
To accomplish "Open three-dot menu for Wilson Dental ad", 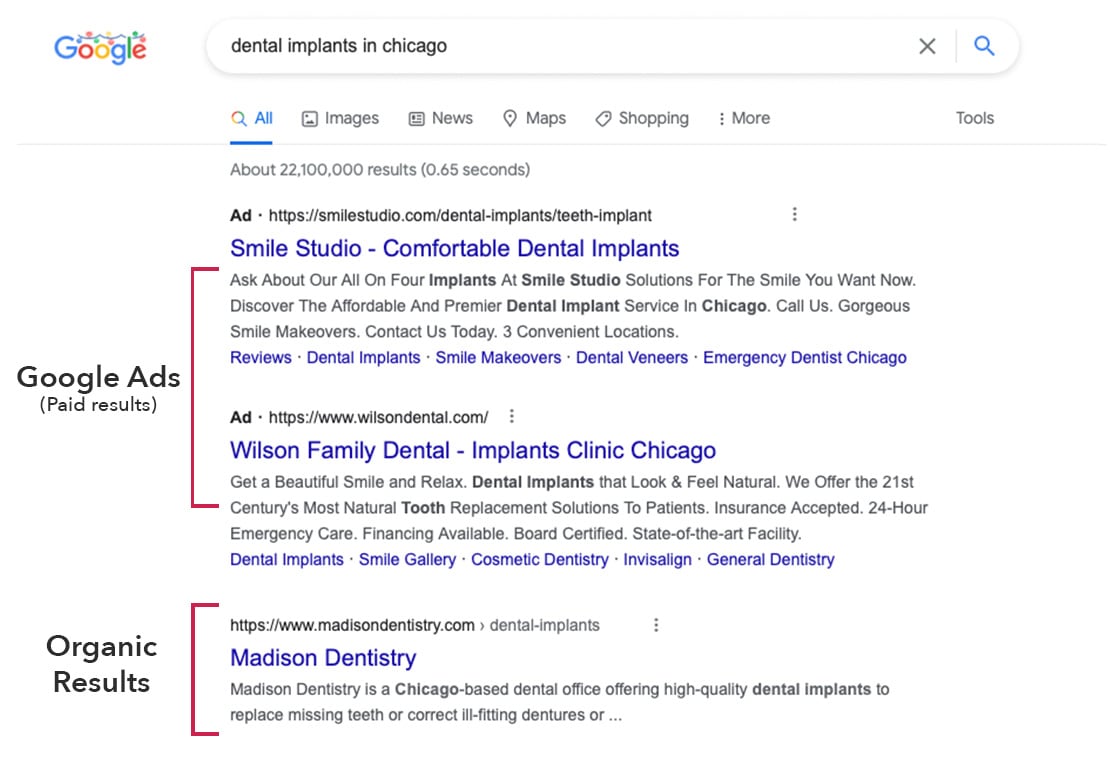I will click(511, 416).
